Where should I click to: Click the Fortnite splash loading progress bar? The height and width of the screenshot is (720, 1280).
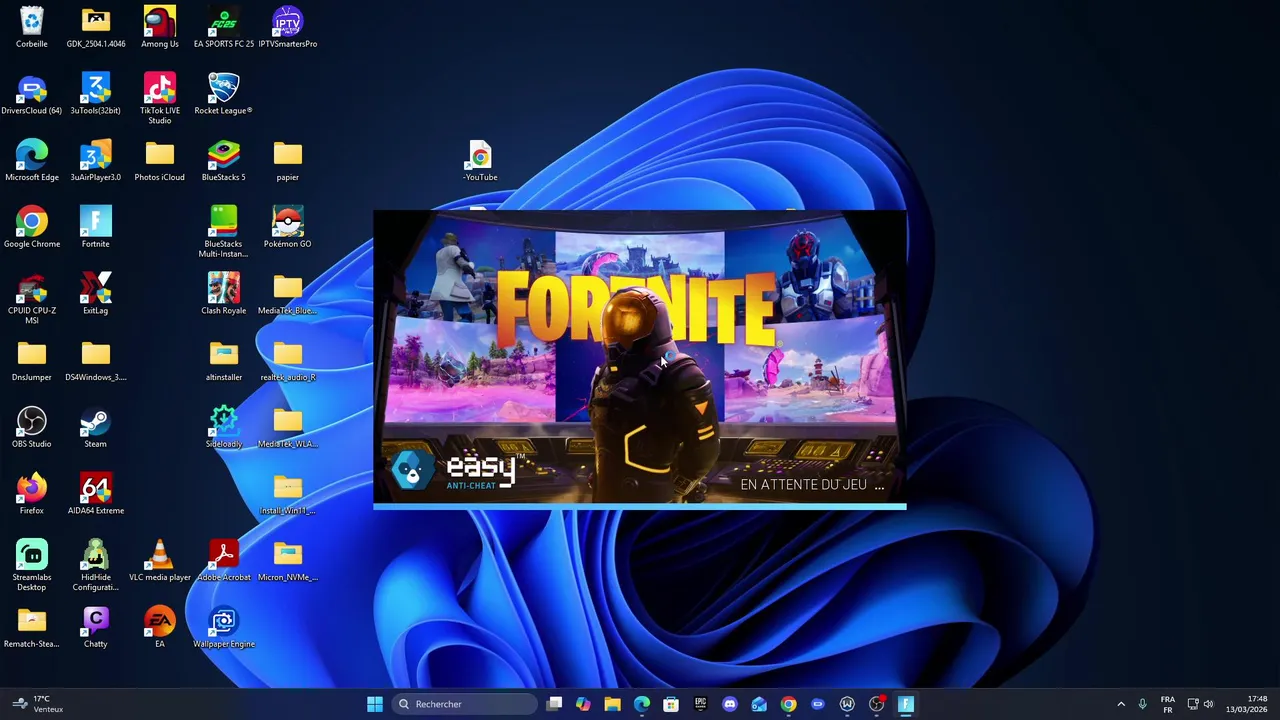[x=640, y=506]
